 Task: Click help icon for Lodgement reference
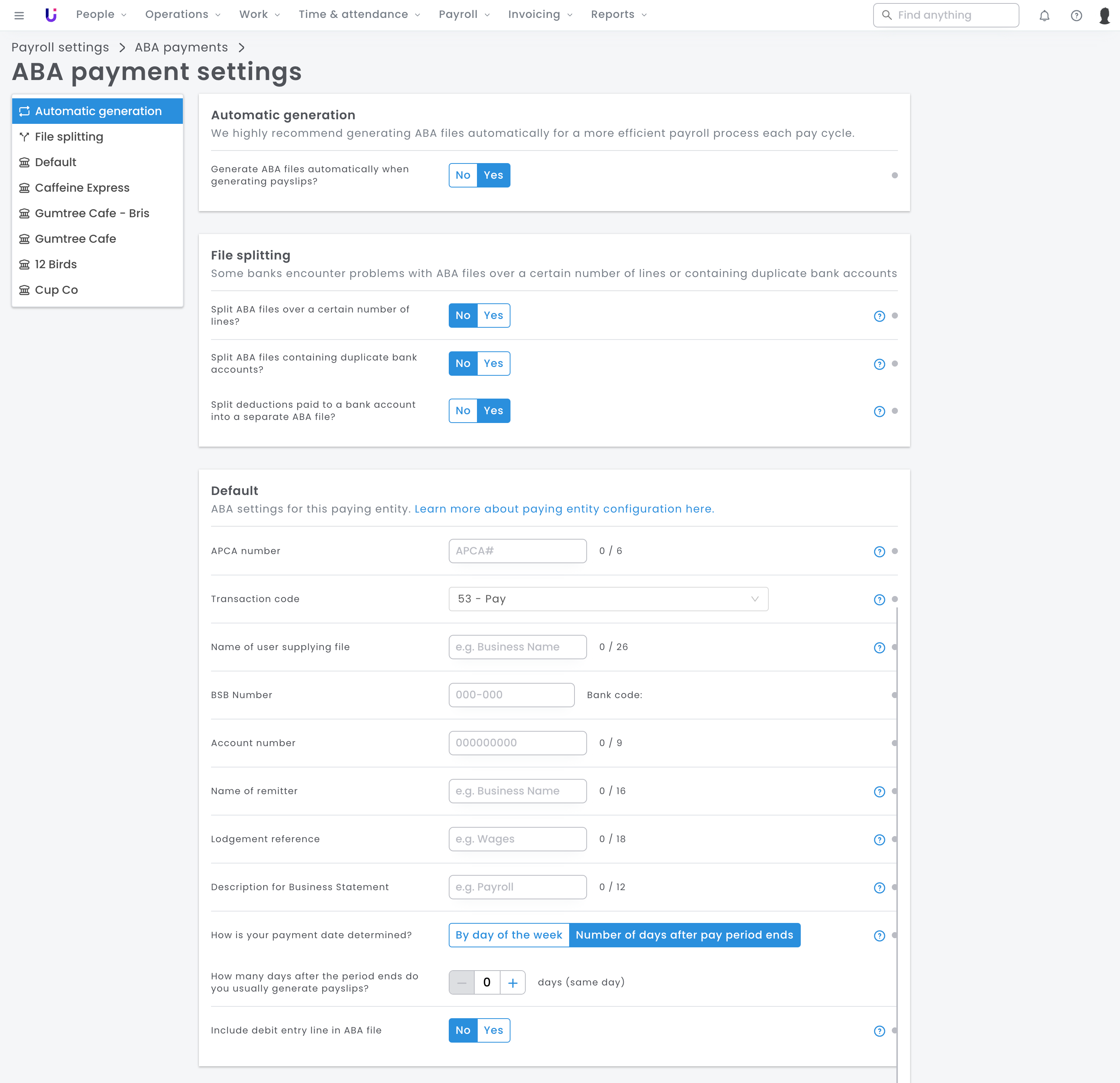coord(879,839)
